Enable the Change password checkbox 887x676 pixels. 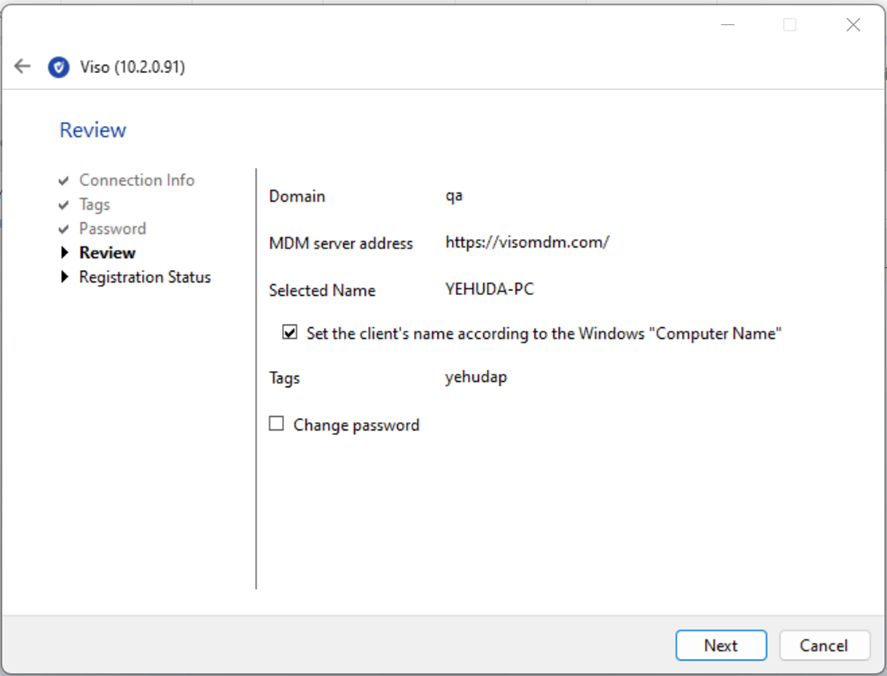276,424
